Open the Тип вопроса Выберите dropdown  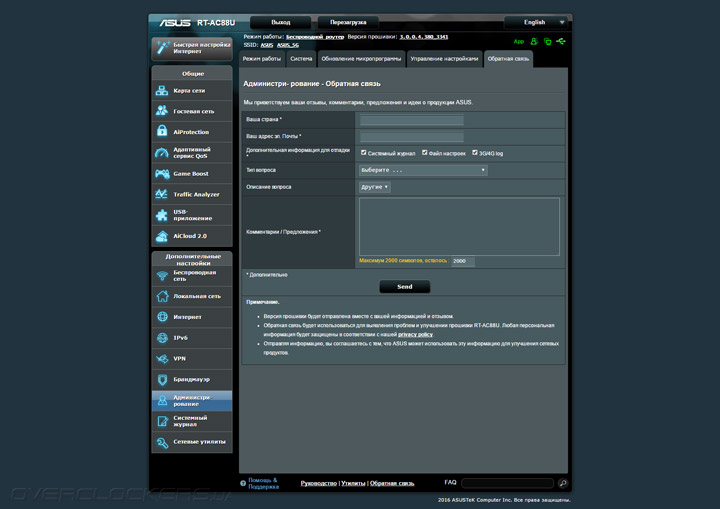[x=422, y=170]
